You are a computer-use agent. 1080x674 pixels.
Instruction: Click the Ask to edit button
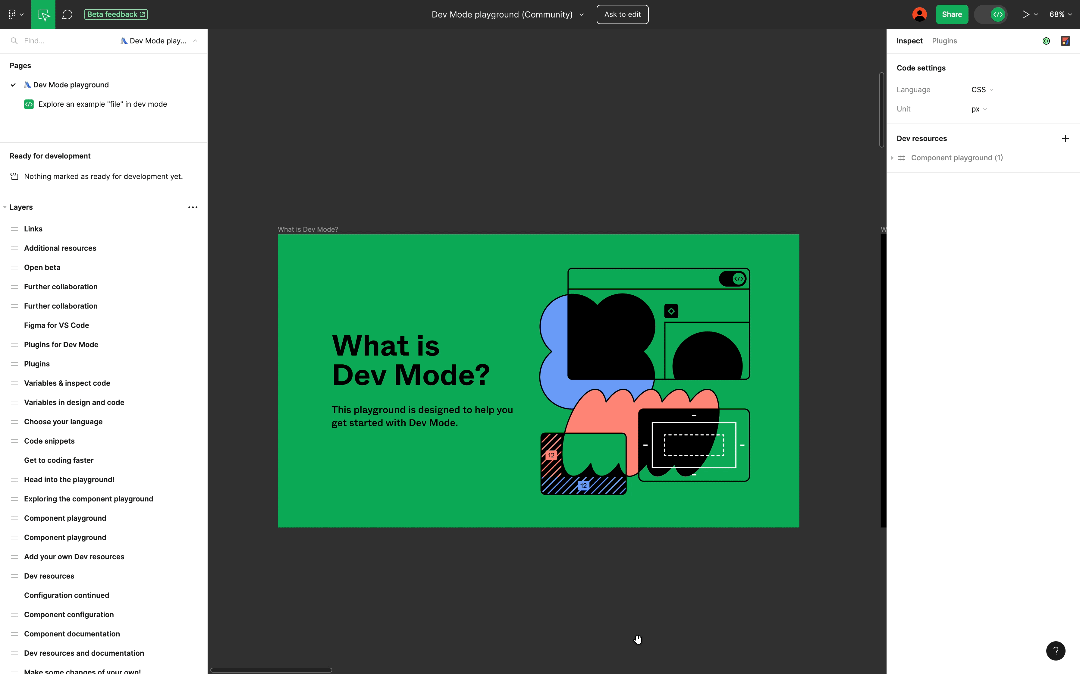pos(623,14)
